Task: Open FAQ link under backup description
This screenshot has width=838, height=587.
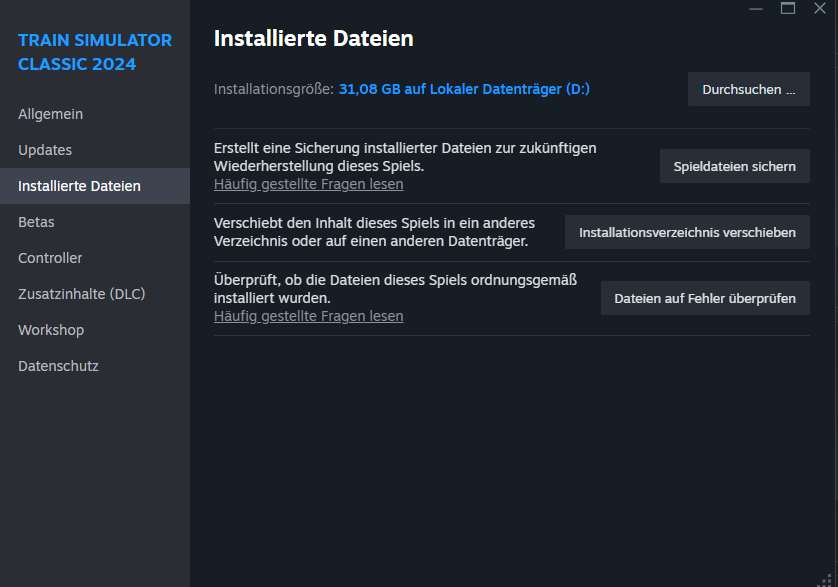Action: click(308, 184)
